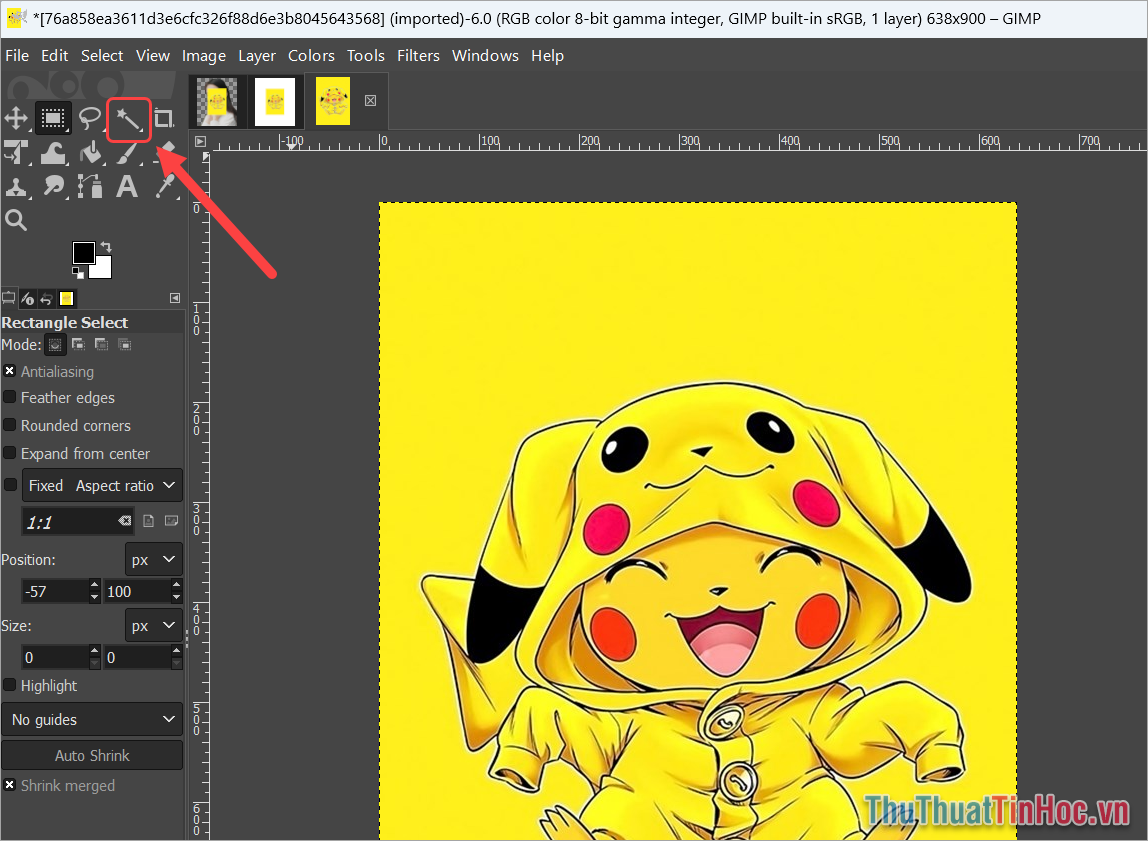The width and height of the screenshot is (1148, 841).
Task: Switch to the Device Status dock tab
Action: pos(28,298)
